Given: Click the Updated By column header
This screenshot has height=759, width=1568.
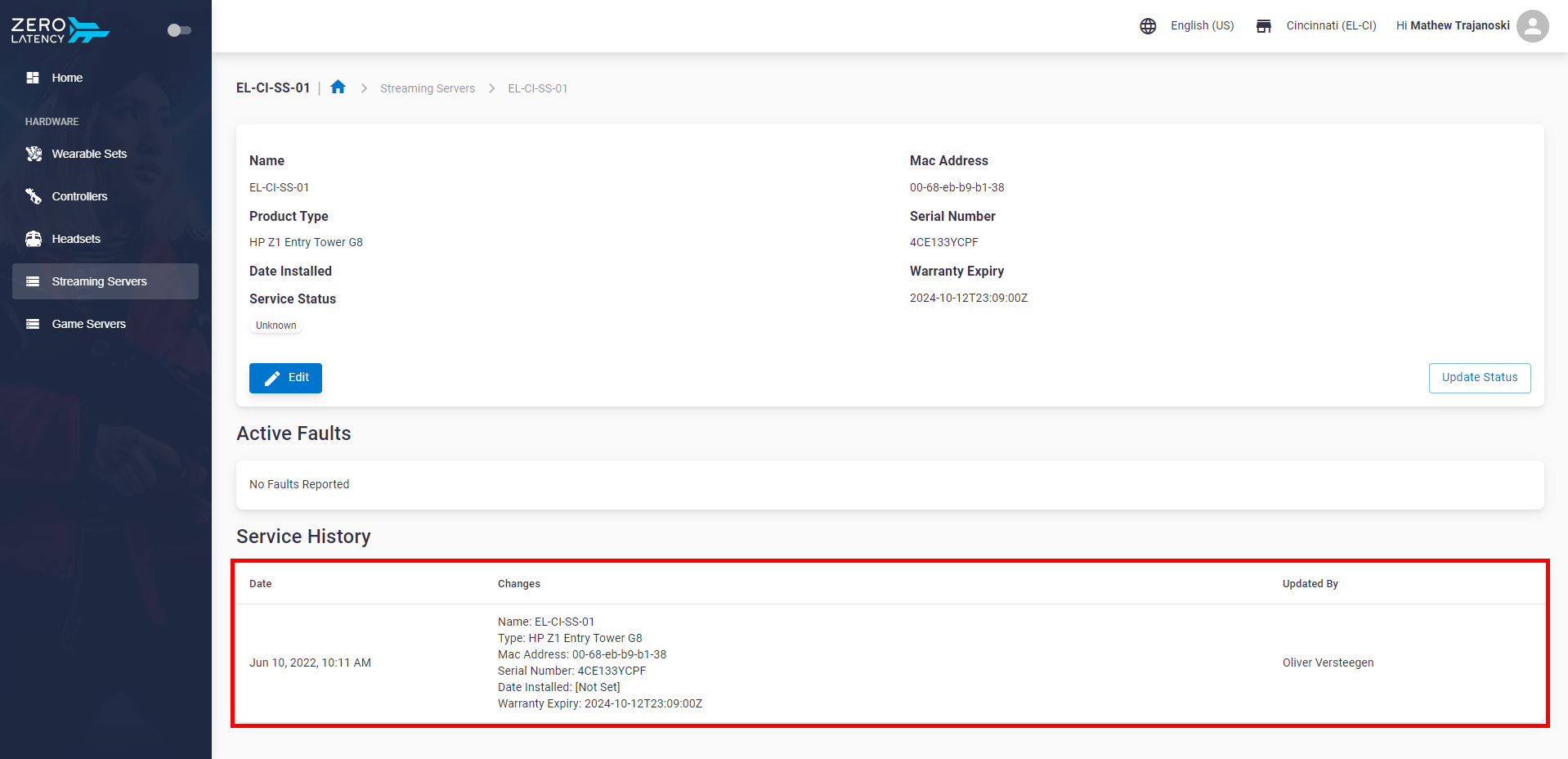Looking at the screenshot, I should point(1310,584).
